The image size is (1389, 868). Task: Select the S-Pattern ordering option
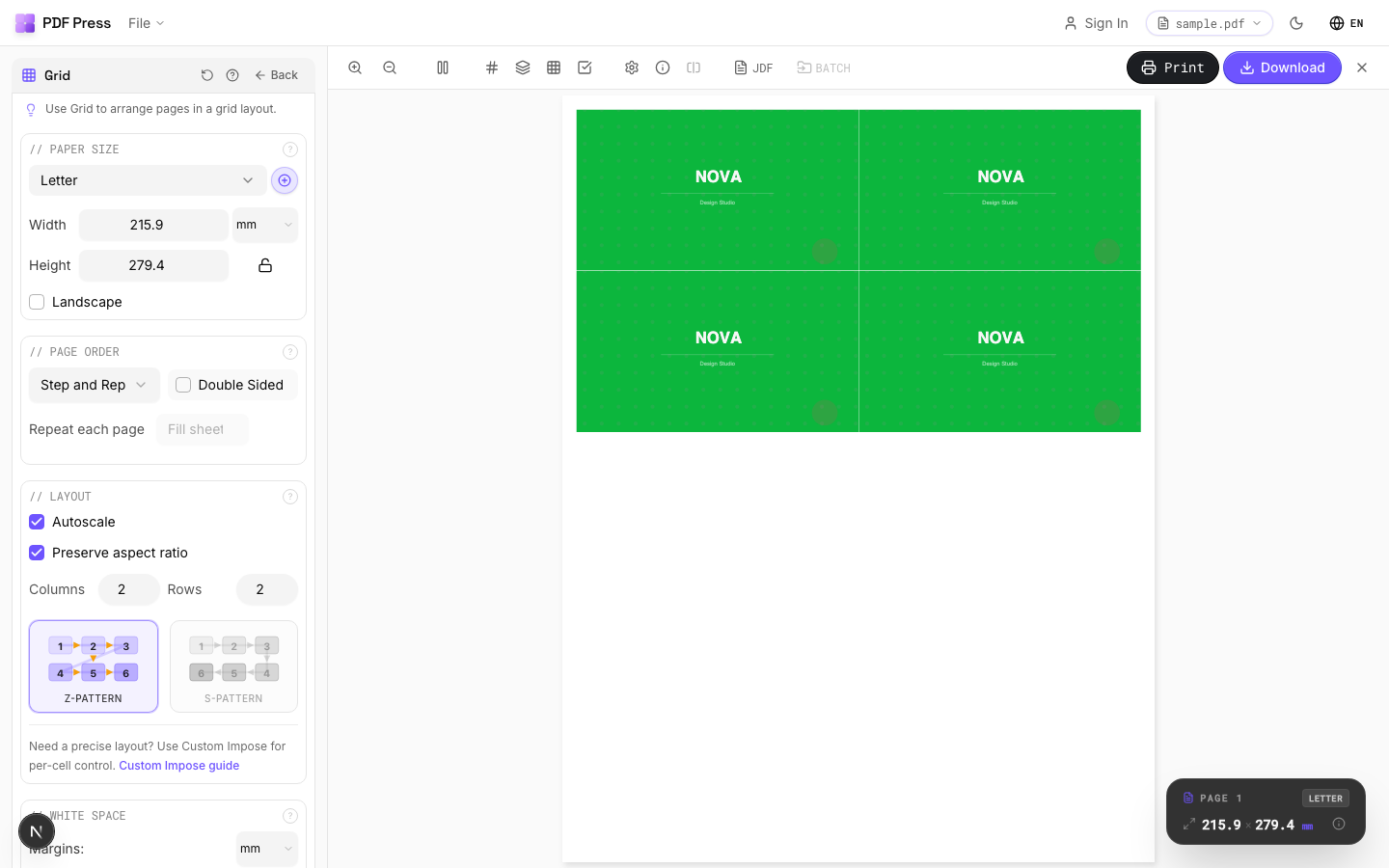tap(233, 666)
